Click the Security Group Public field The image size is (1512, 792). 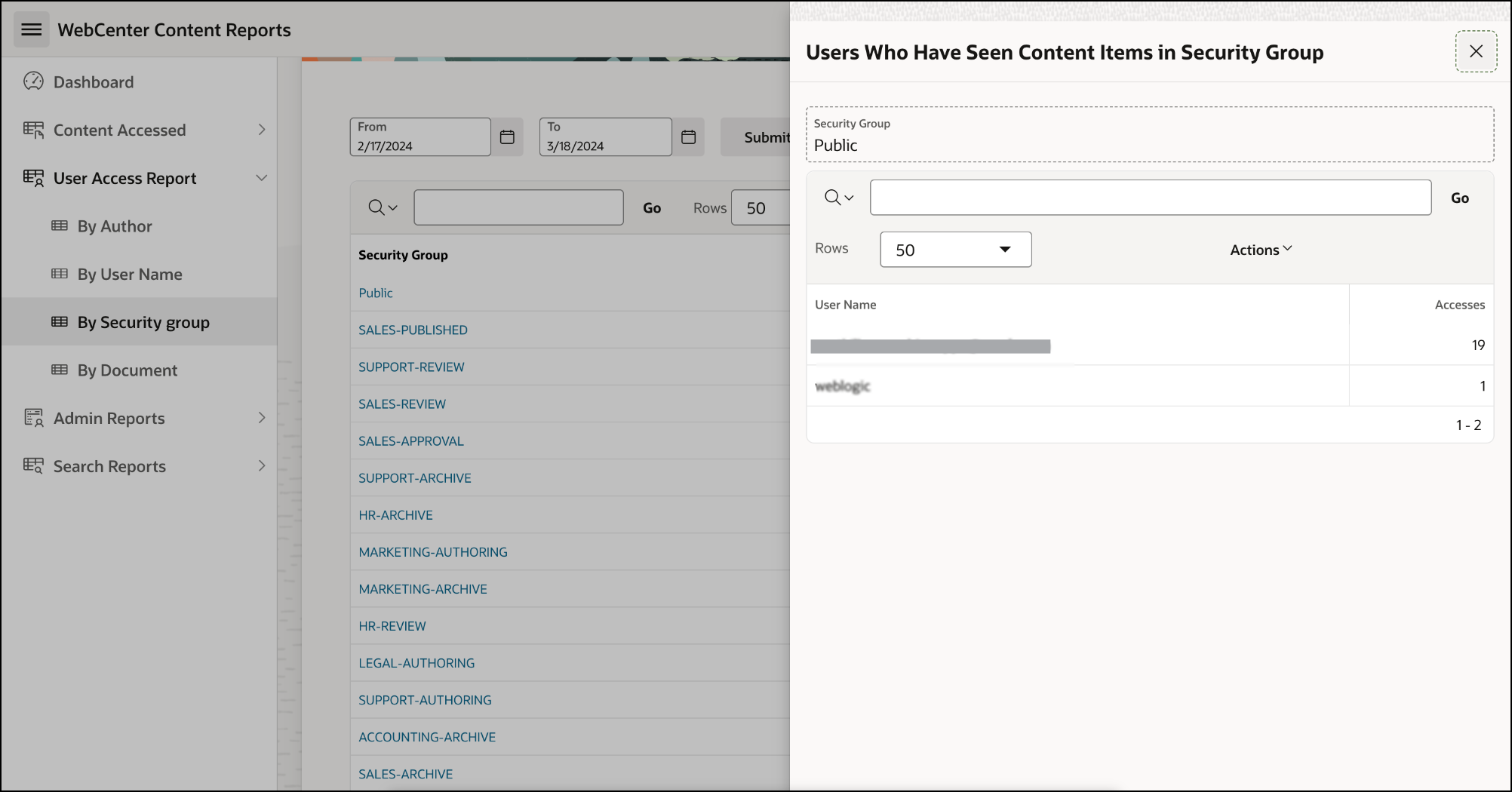[1150, 134]
